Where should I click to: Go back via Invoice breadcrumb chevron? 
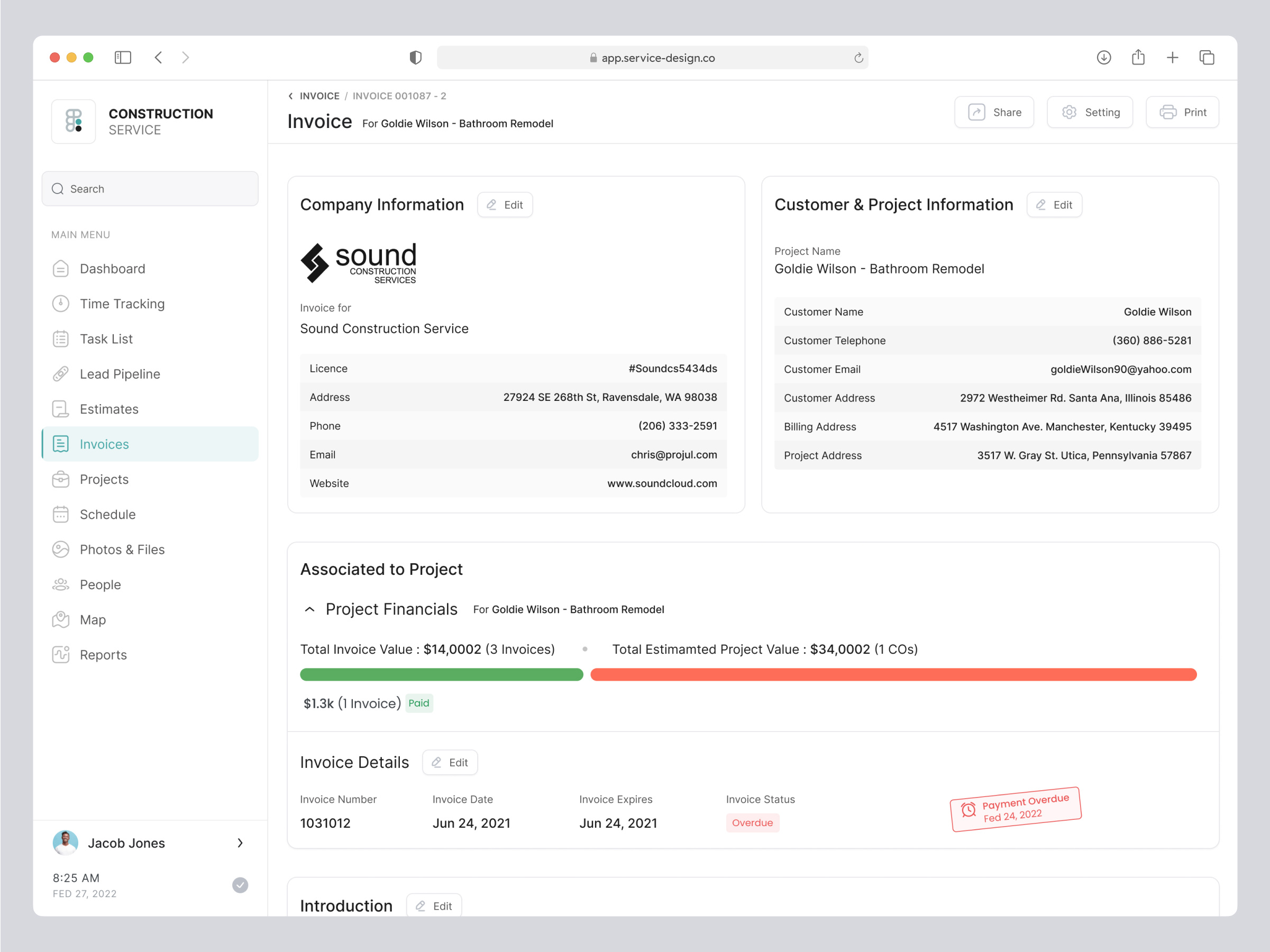290,96
